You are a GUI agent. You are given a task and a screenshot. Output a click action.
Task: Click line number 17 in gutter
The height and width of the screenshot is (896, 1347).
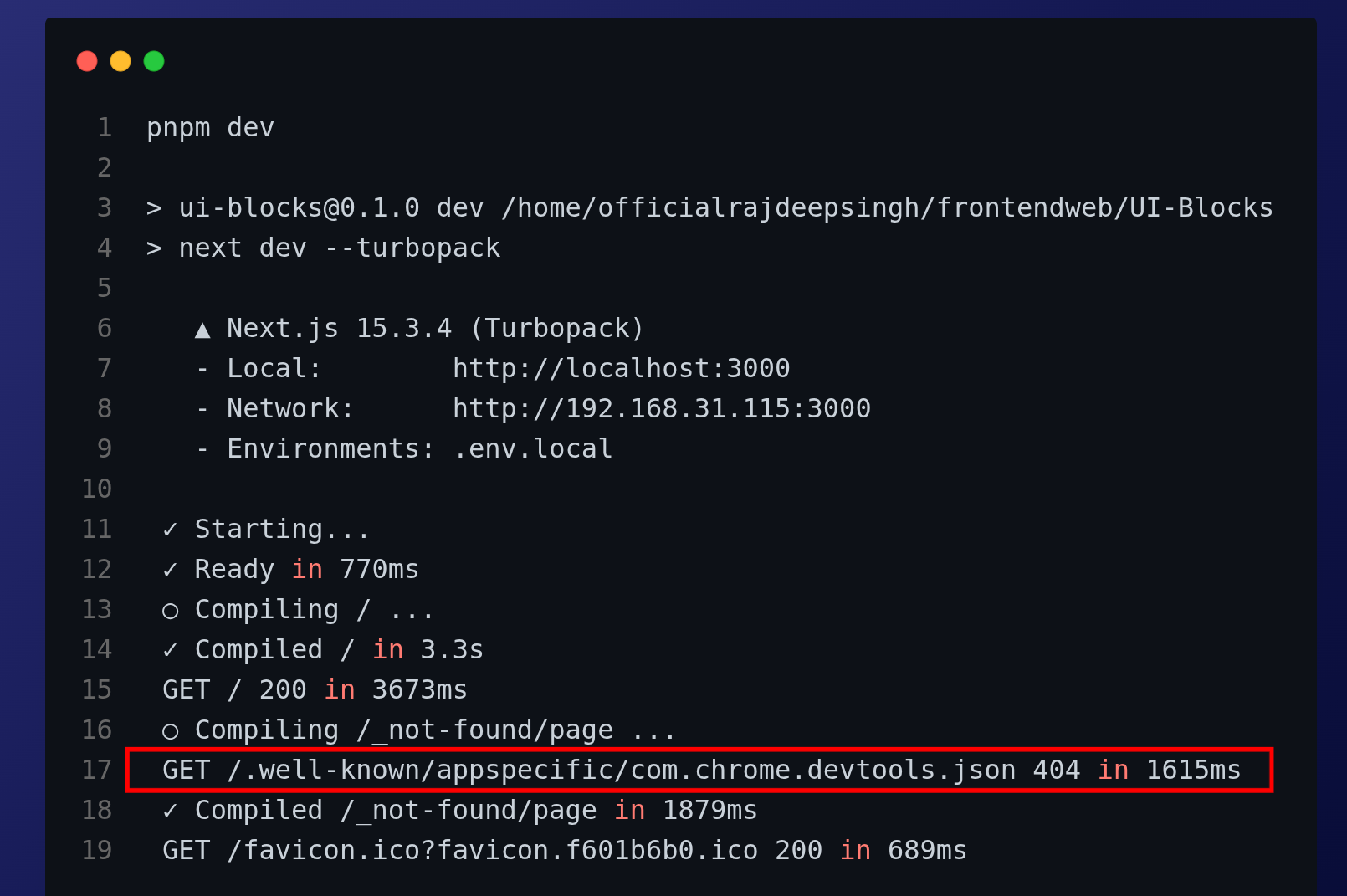(97, 770)
